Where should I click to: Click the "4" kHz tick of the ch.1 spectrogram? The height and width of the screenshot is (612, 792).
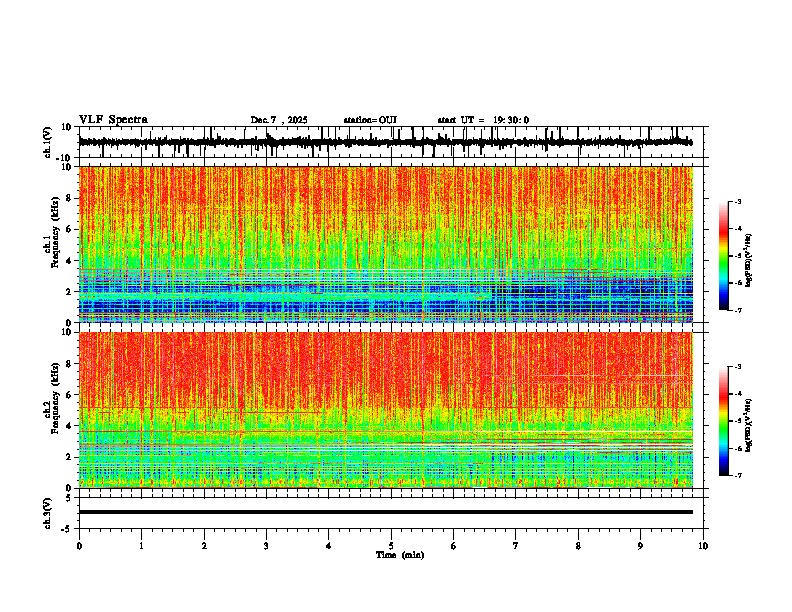click(70, 261)
